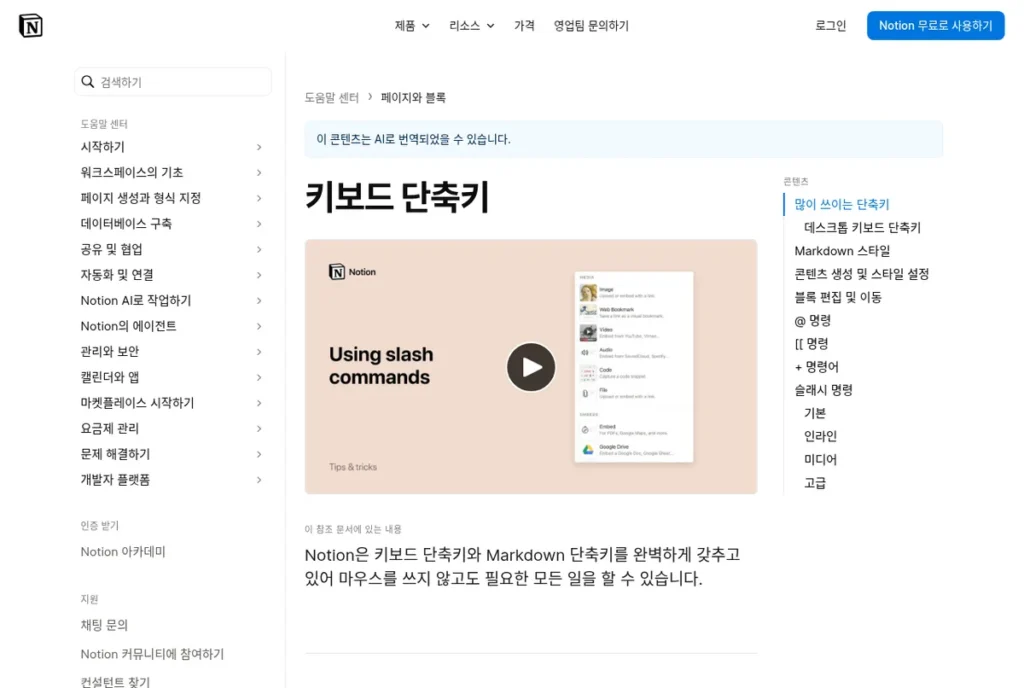Open 컨설턴트 찾기 link
The width and height of the screenshot is (1024, 688).
click(x=115, y=681)
